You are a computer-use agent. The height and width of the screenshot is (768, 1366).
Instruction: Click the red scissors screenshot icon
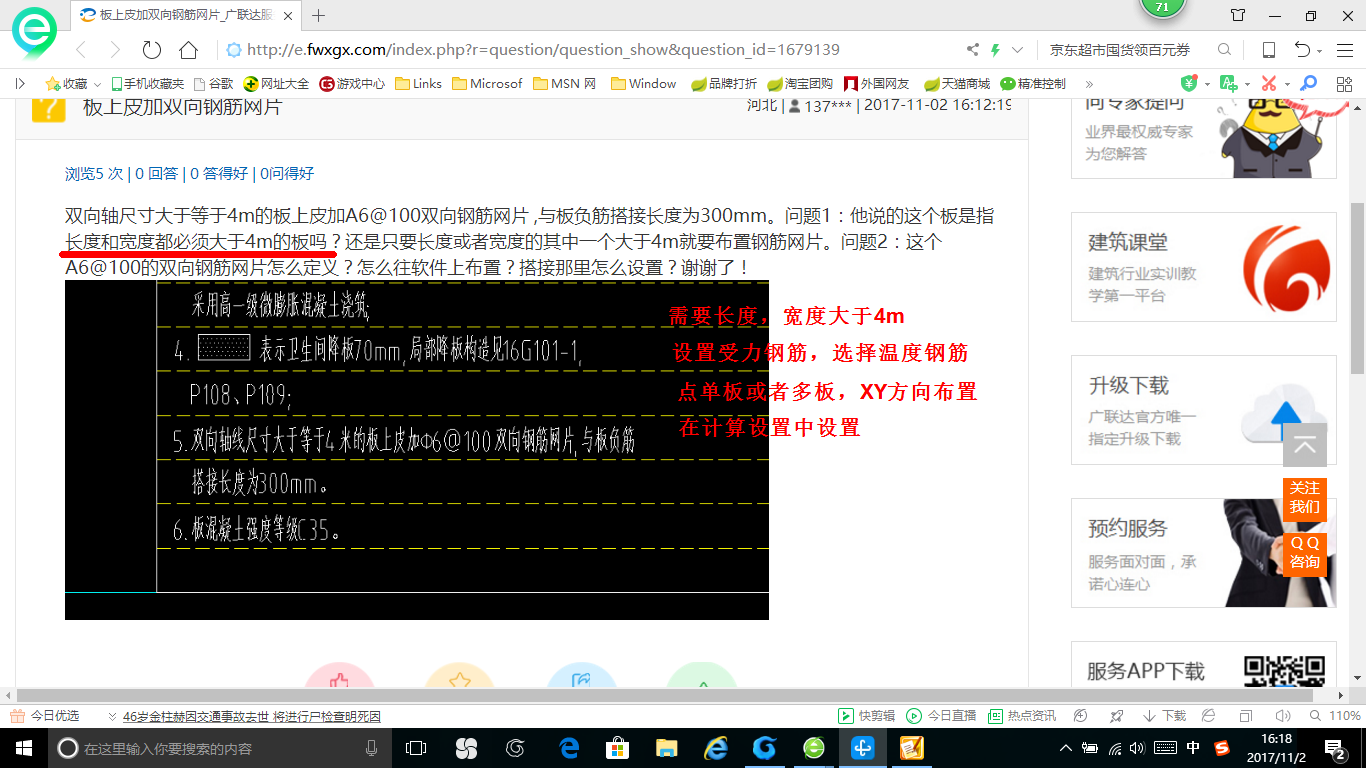pos(1268,84)
